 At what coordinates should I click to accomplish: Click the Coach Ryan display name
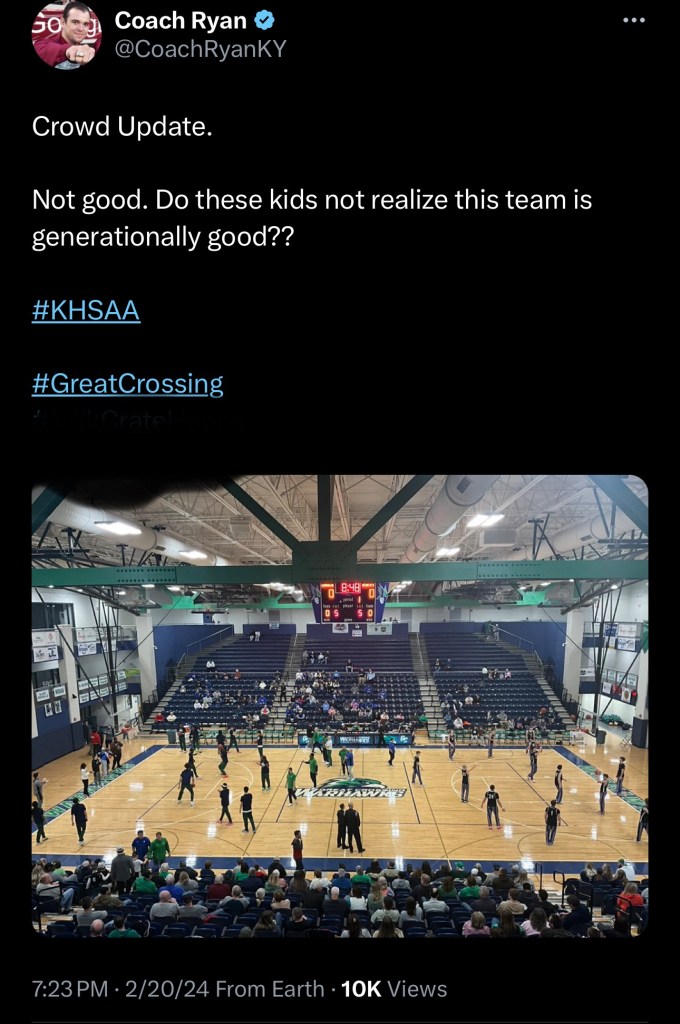point(181,20)
